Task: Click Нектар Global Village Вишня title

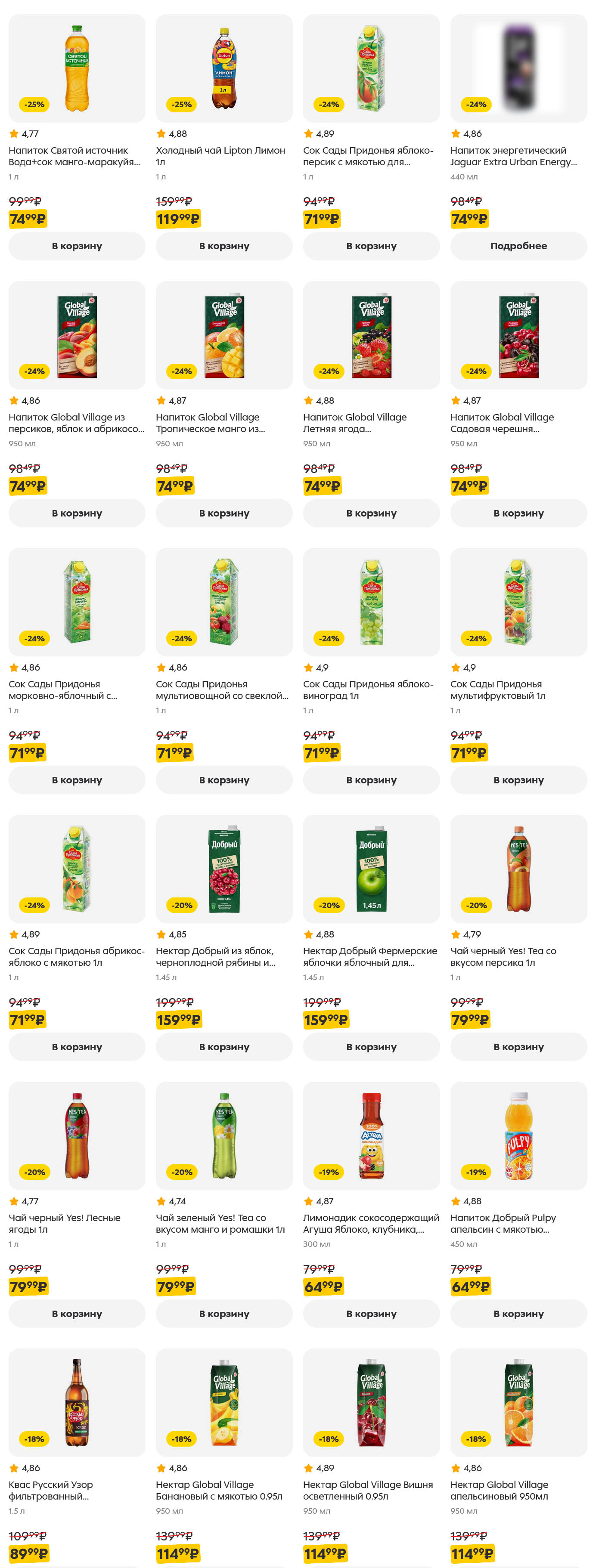Action: click(368, 1490)
